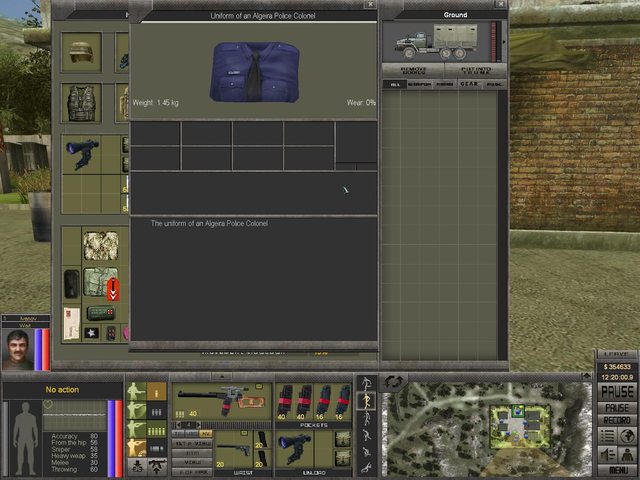Screen dimensions: 640x480
Task: Decrease burst count with left arrow
Action: point(178,425)
